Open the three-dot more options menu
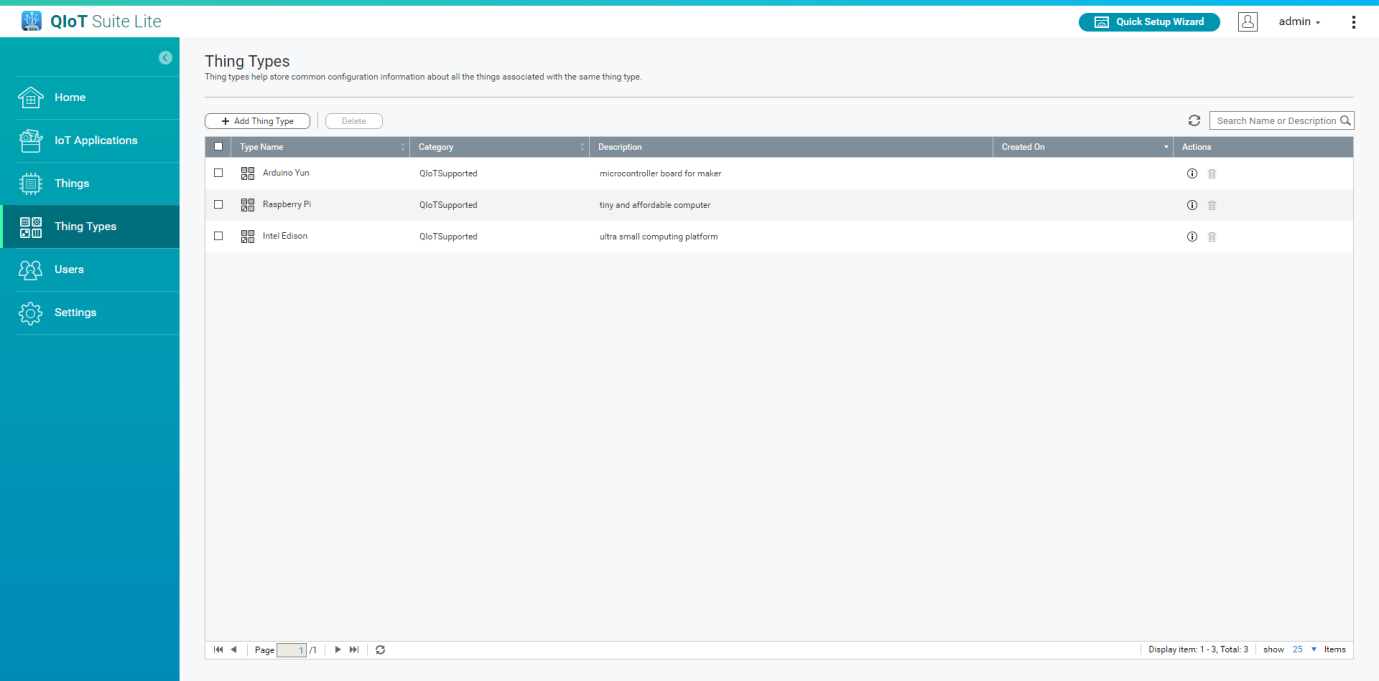Viewport: 1379px width, 681px height. pos(1354,22)
